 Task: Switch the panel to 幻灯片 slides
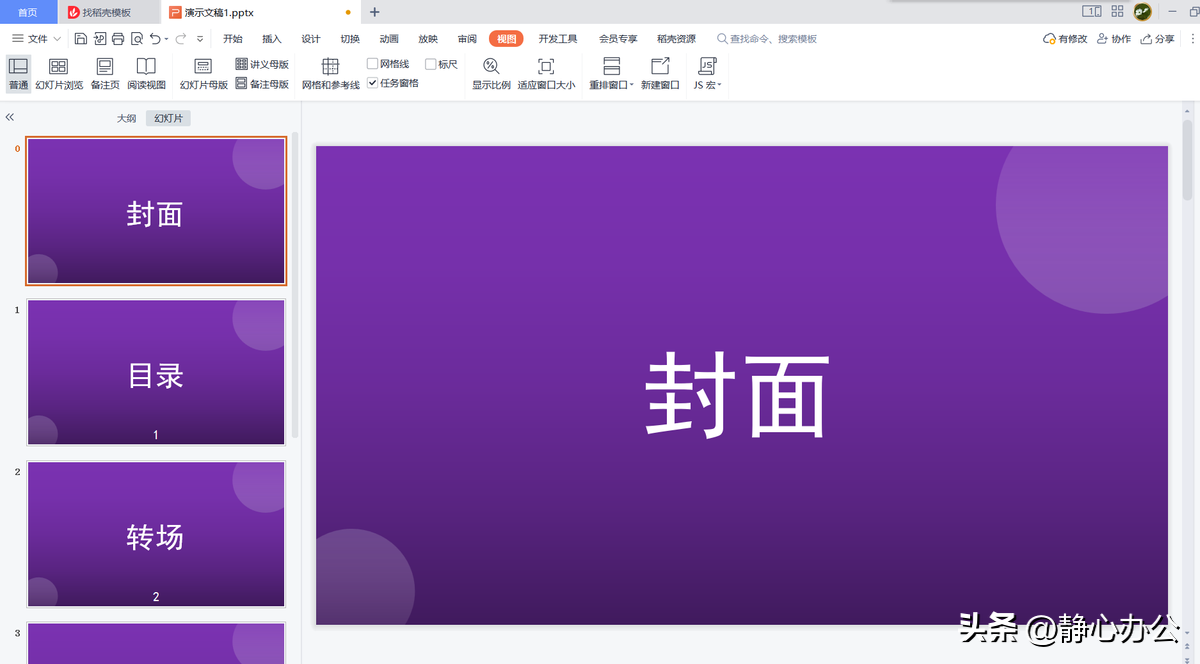point(168,118)
